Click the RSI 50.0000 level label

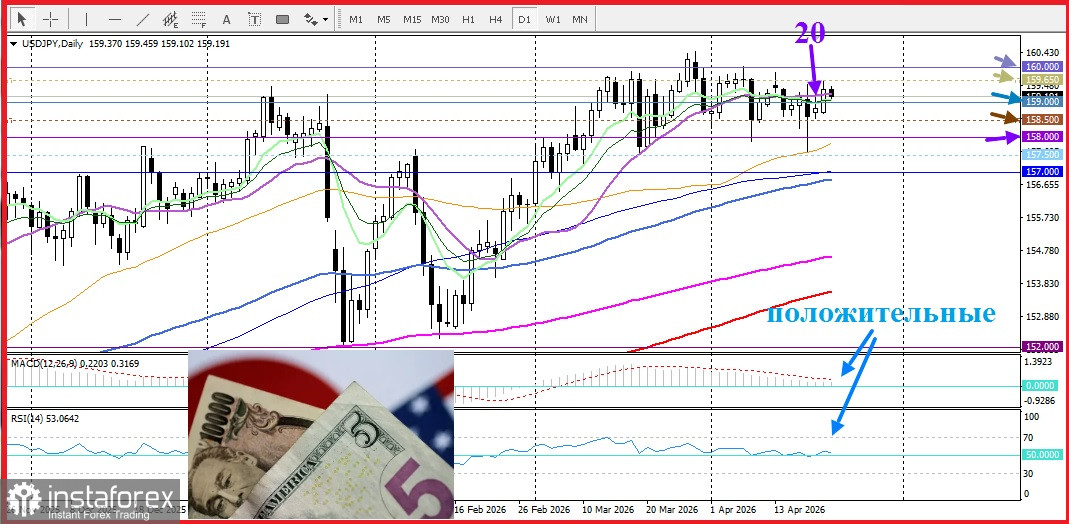1043,454
